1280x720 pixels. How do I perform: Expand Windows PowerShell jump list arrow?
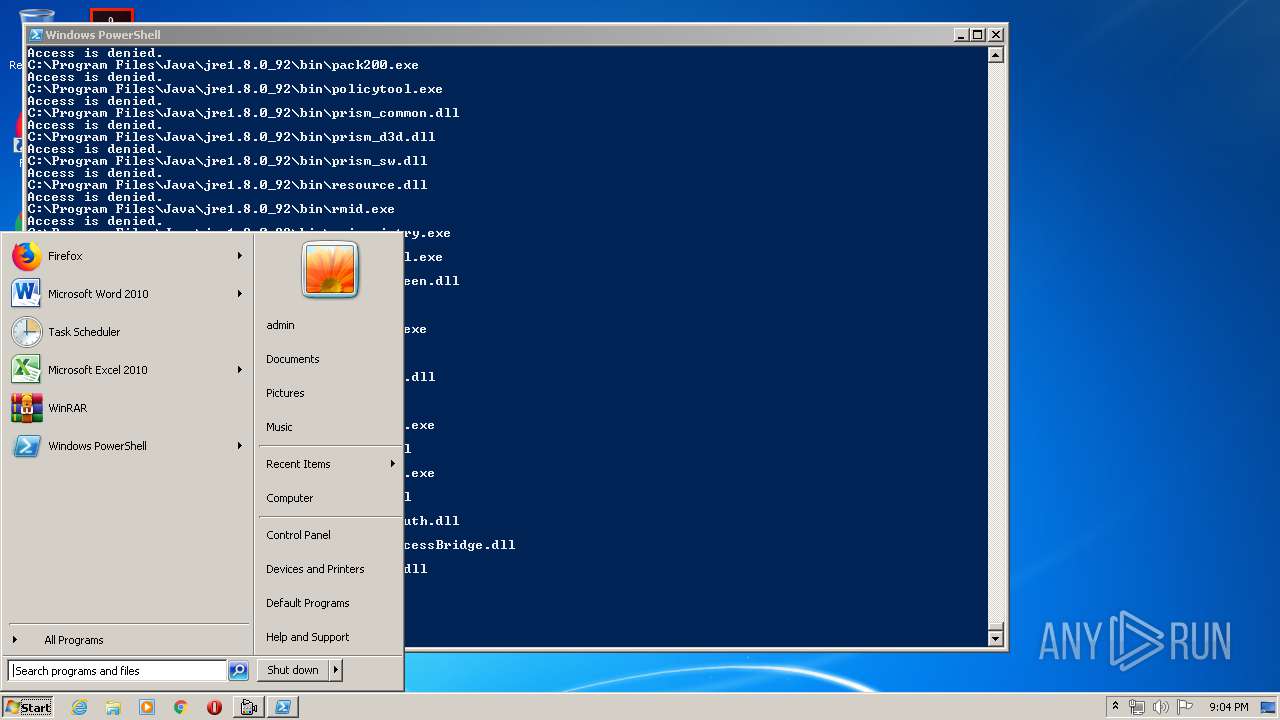[239, 446]
